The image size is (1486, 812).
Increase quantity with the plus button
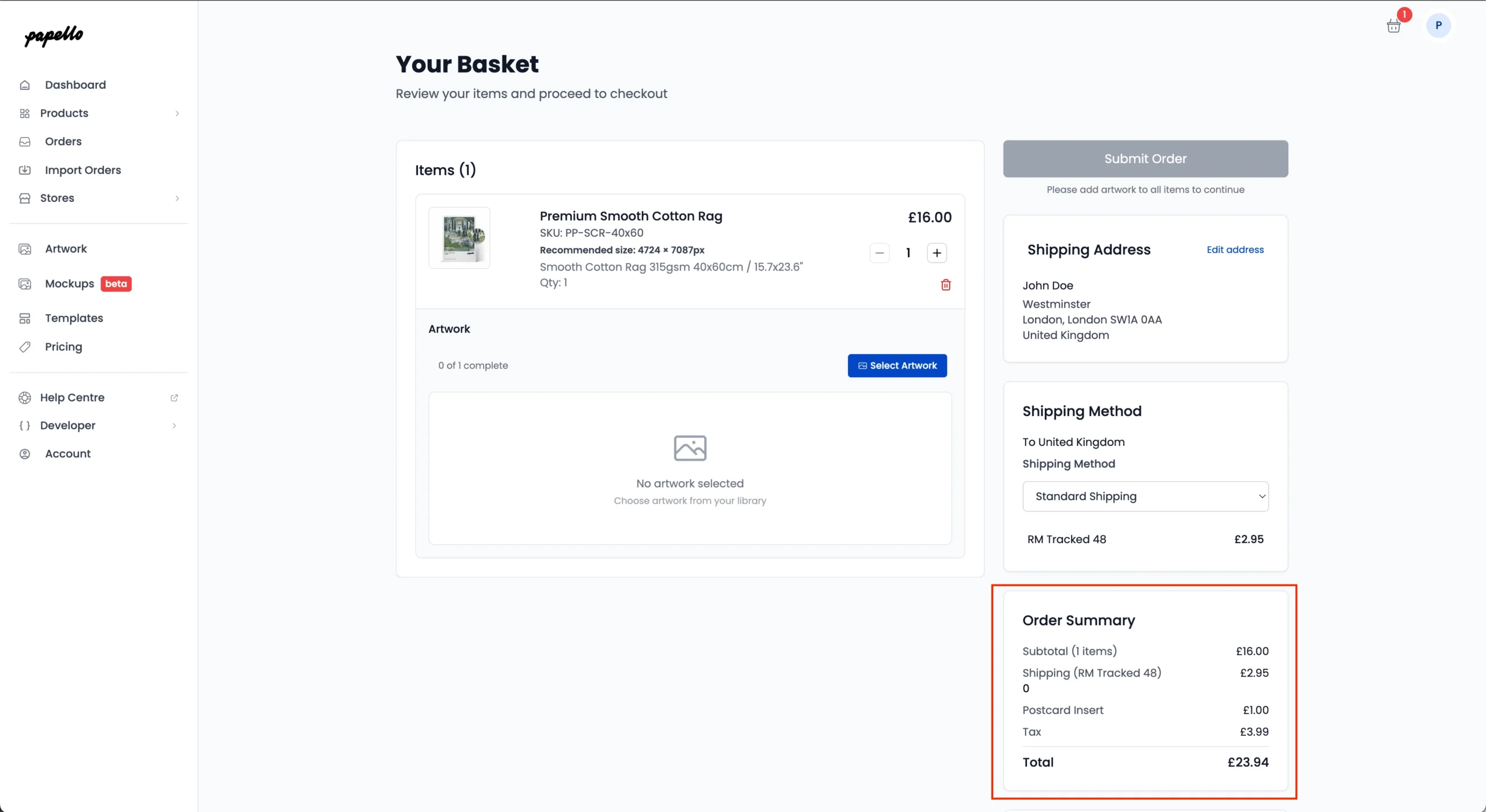pos(936,253)
